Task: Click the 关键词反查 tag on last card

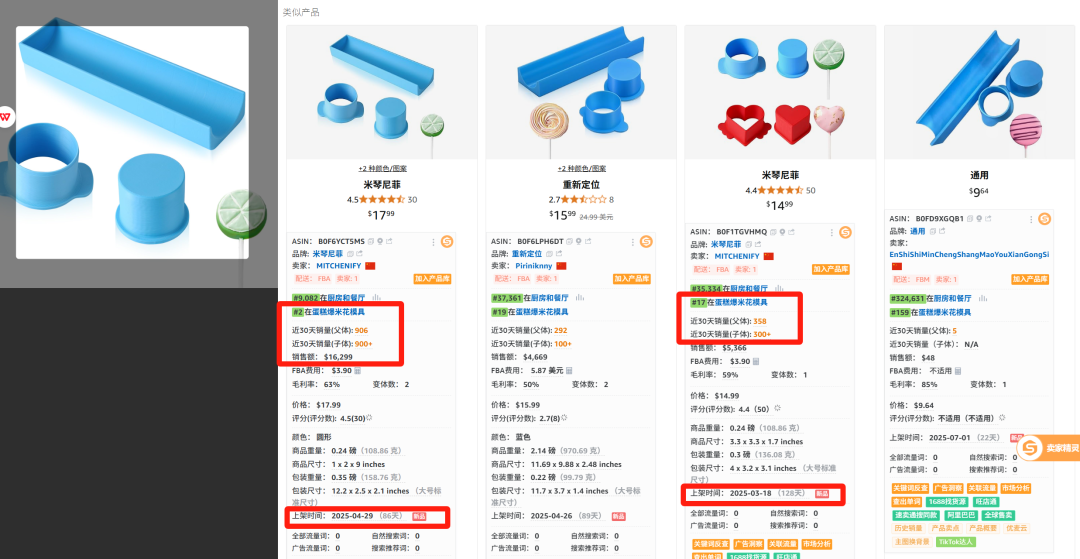Action: coord(909,488)
